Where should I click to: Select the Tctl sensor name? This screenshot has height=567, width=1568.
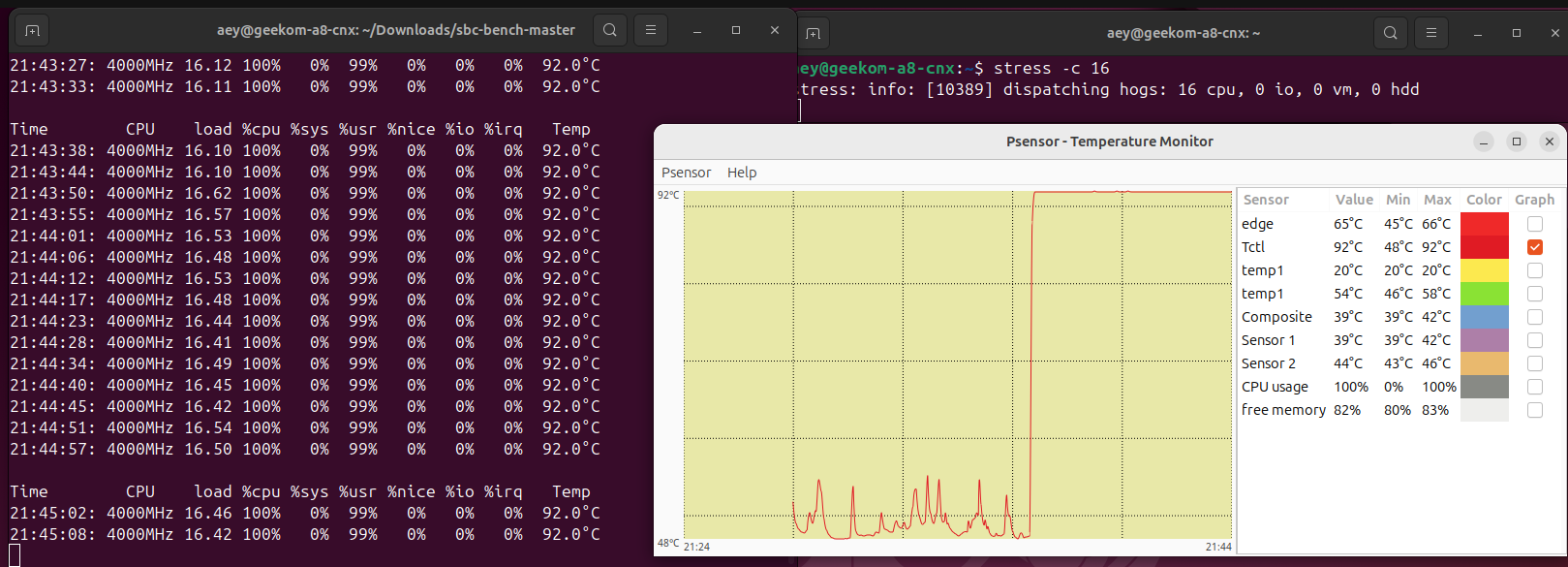(x=1253, y=247)
